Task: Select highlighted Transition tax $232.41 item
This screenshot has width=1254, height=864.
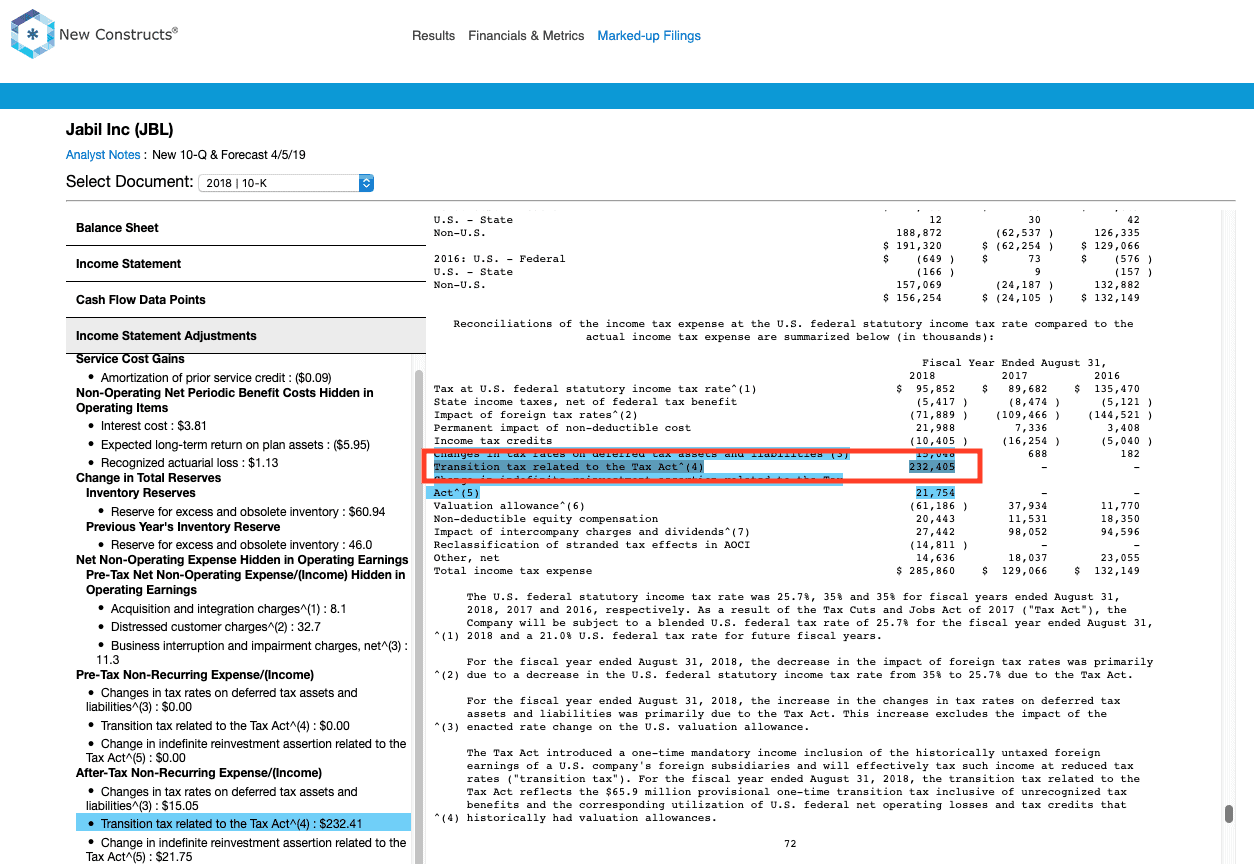Action: [x=243, y=824]
